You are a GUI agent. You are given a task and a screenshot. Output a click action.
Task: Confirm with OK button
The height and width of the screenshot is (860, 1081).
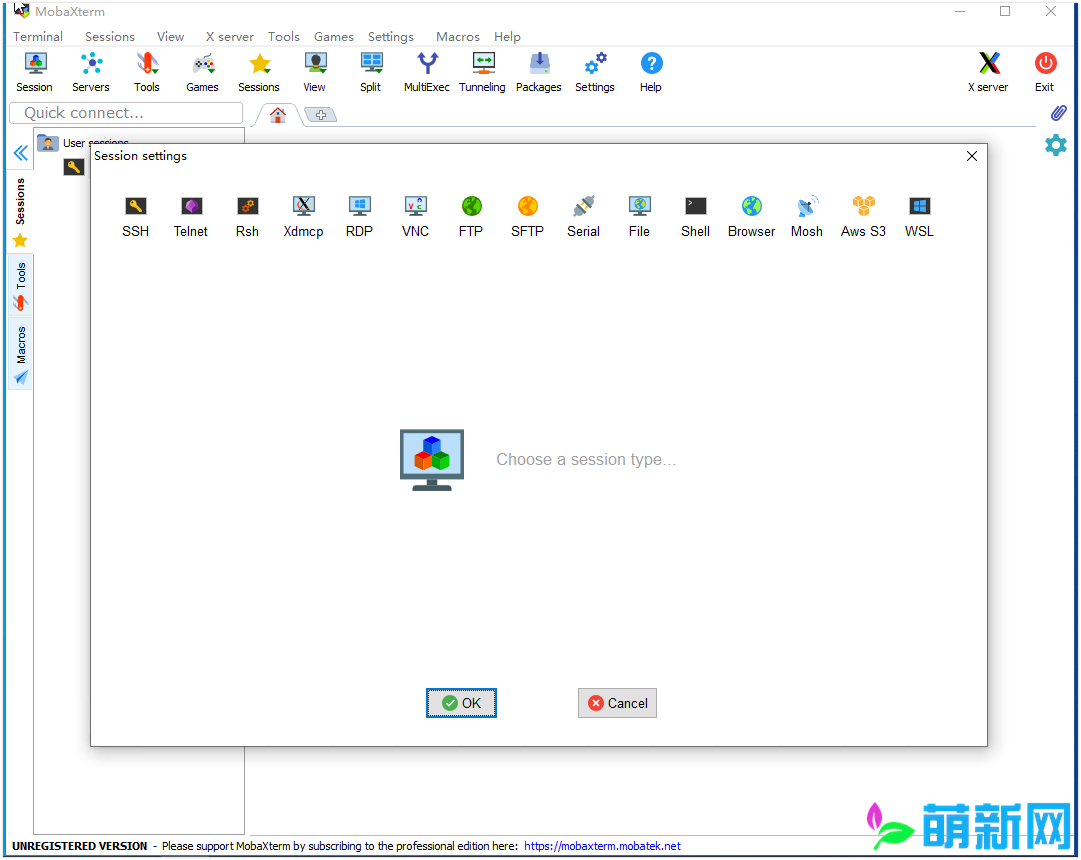point(461,703)
